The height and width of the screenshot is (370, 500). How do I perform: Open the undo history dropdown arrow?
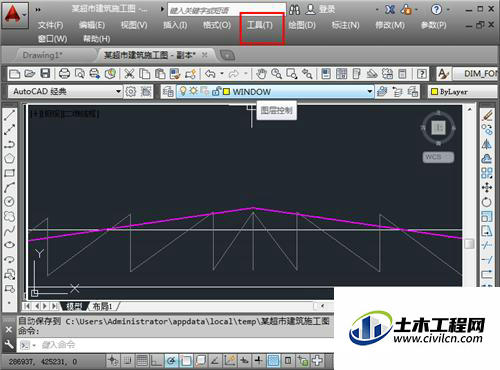pos(222,74)
